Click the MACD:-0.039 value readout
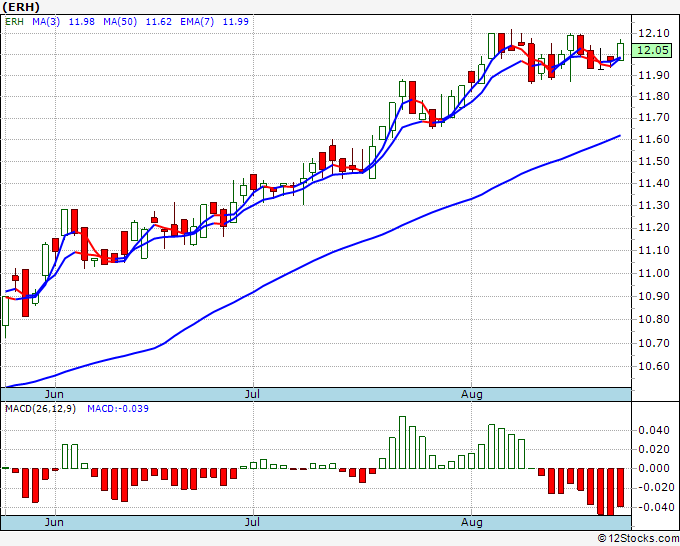The width and height of the screenshot is (680, 546). (118, 409)
